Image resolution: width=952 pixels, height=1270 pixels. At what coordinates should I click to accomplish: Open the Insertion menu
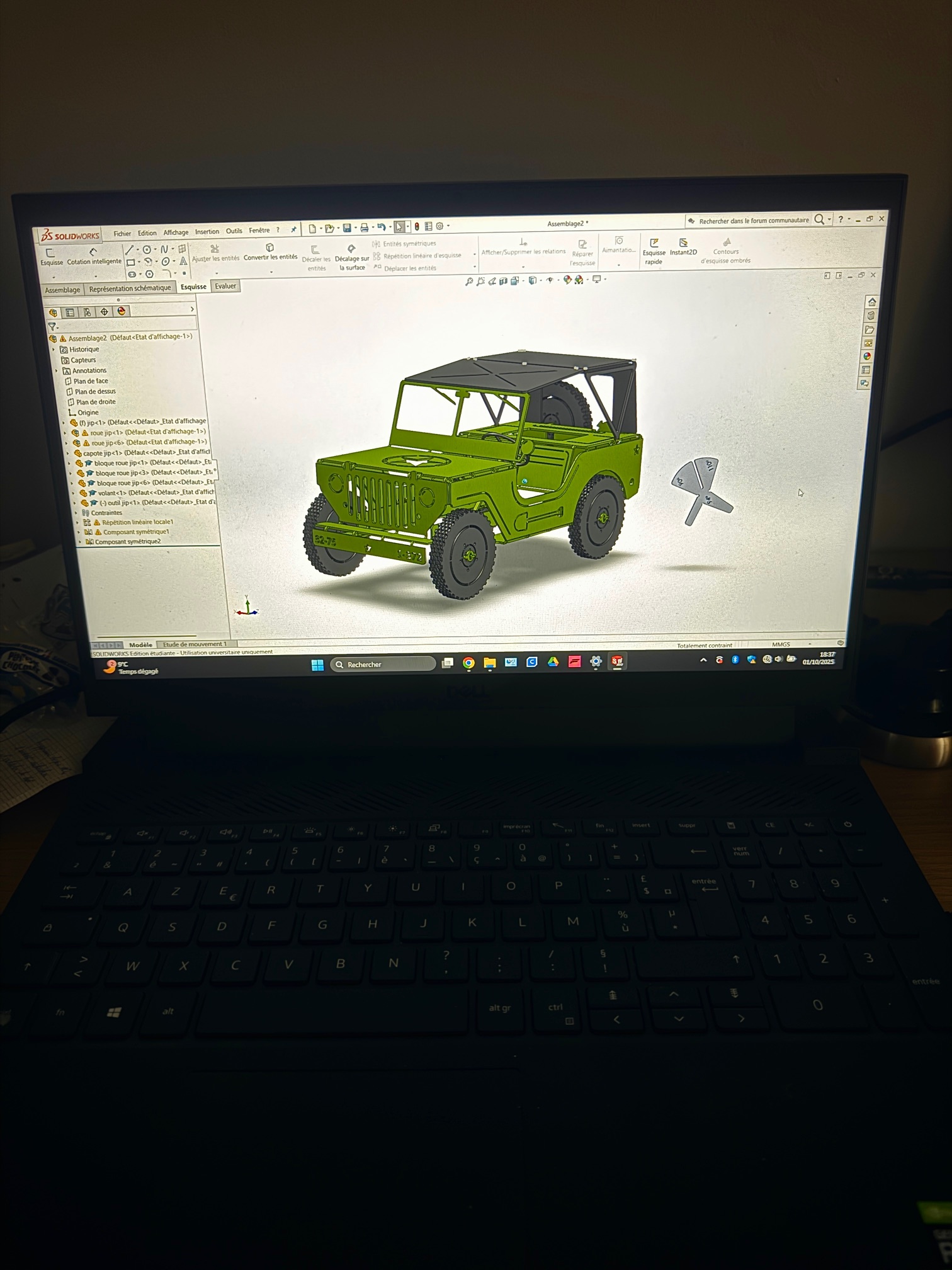pos(207,232)
